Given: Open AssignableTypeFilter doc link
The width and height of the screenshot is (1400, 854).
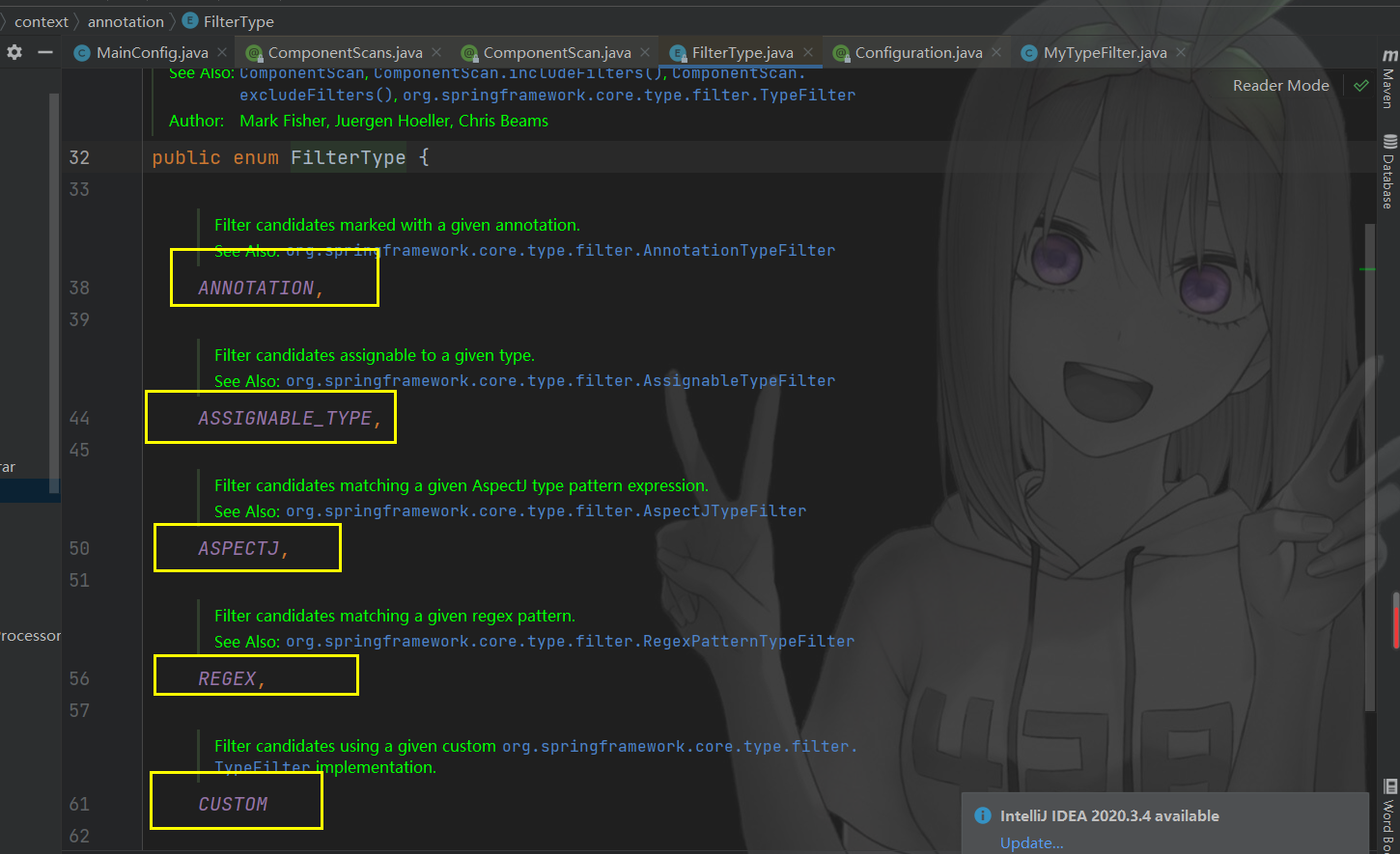Looking at the screenshot, I should coord(561,380).
